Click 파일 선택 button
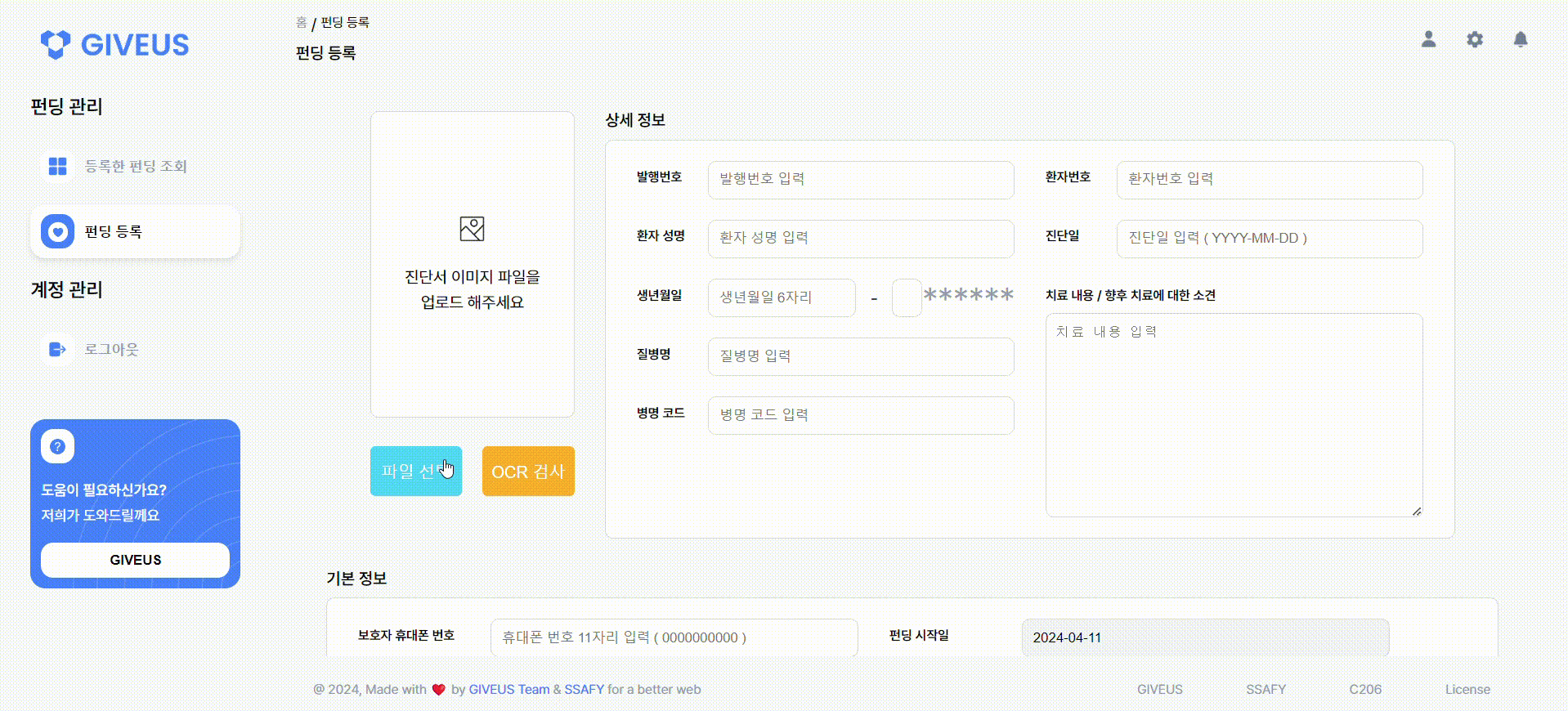 (416, 471)
